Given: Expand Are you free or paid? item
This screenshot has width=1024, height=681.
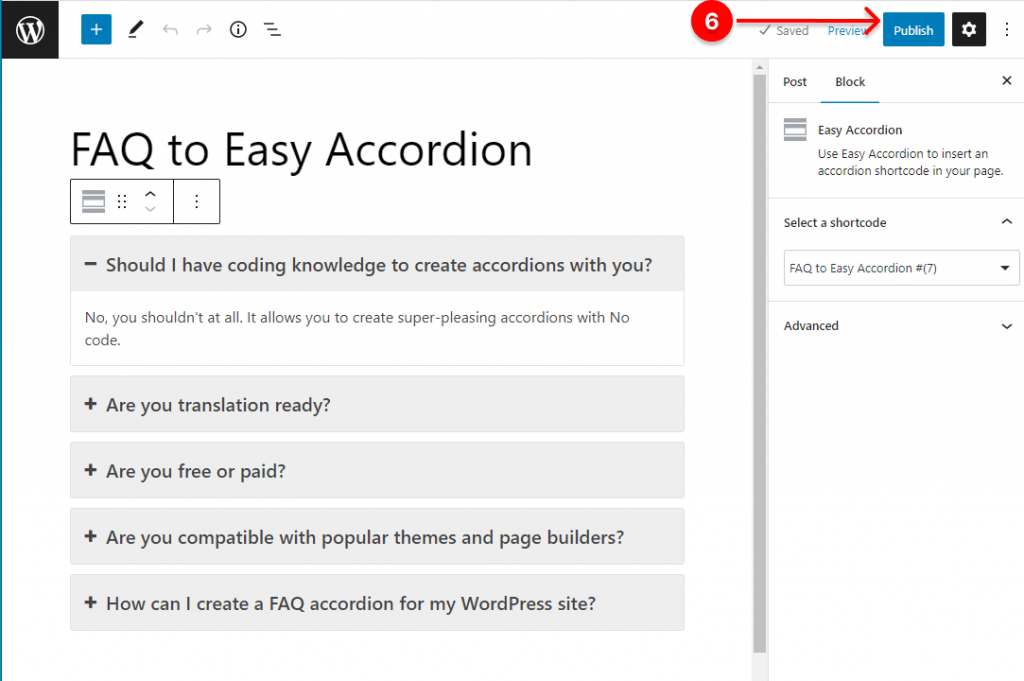Looking at the screenshot, I should click(x=377, y=471).
